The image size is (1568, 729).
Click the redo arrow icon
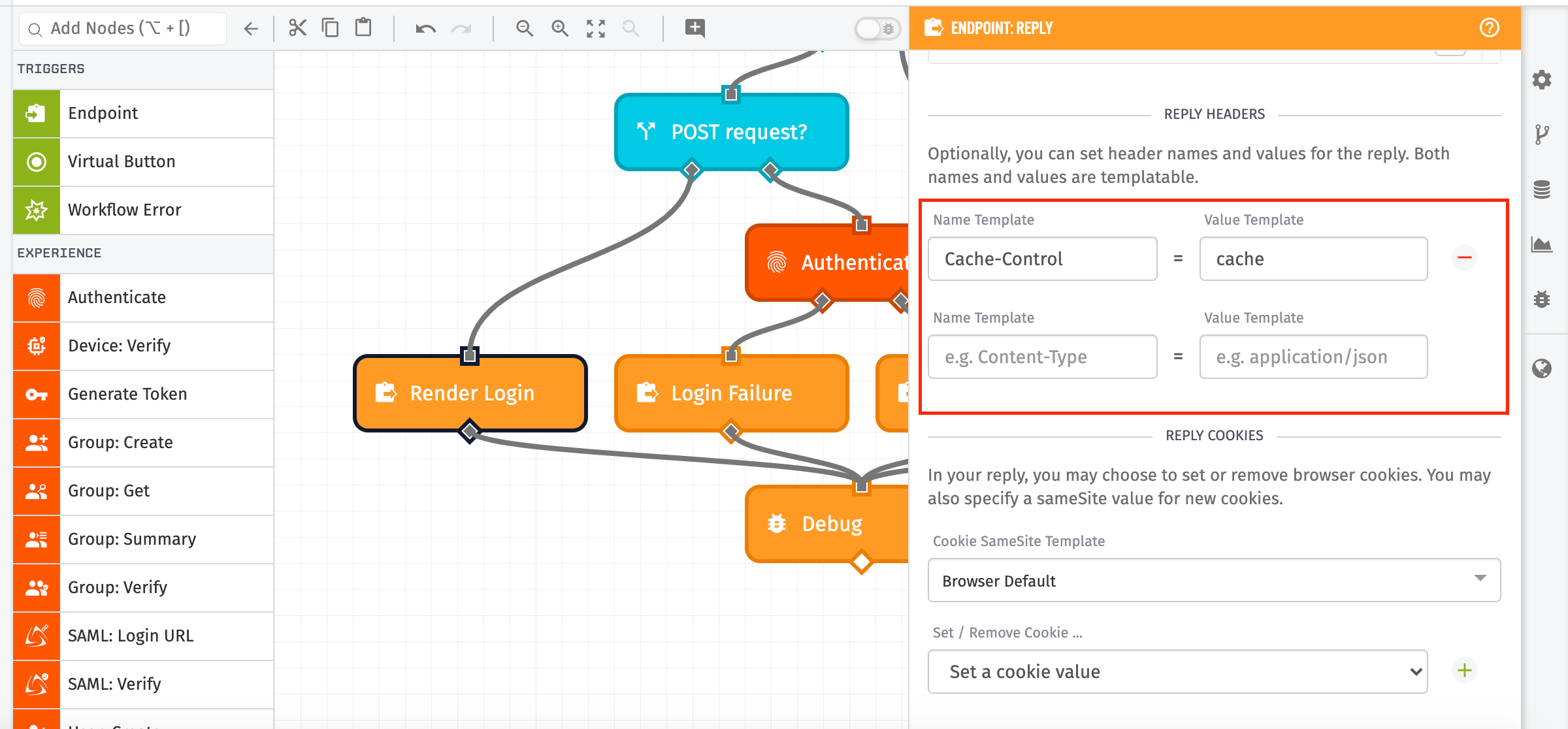tap(461, 28)
